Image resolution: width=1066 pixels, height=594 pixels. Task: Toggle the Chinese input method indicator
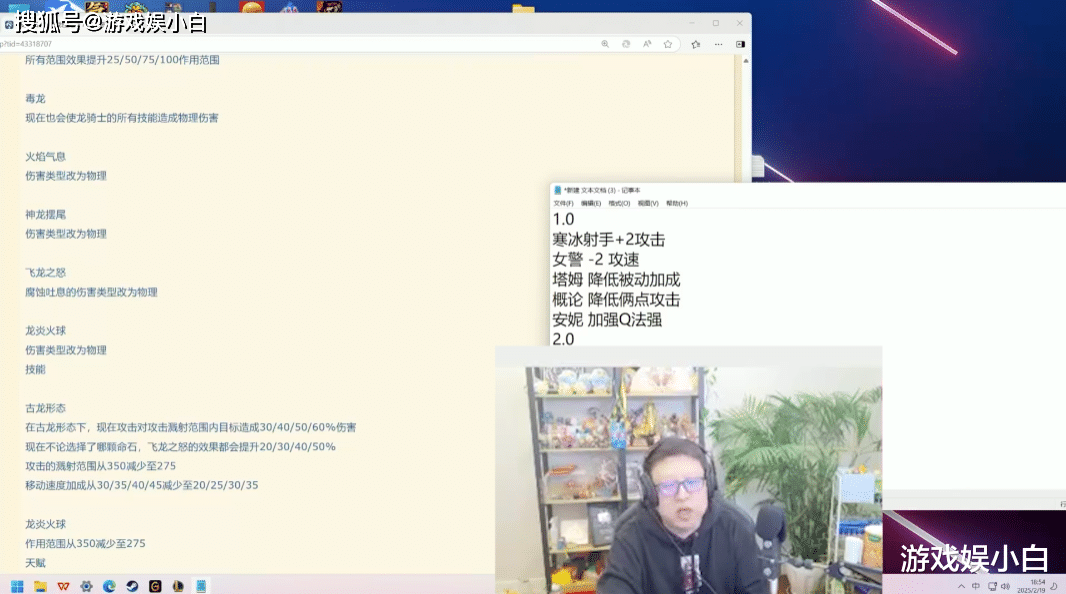pos(976,586)
